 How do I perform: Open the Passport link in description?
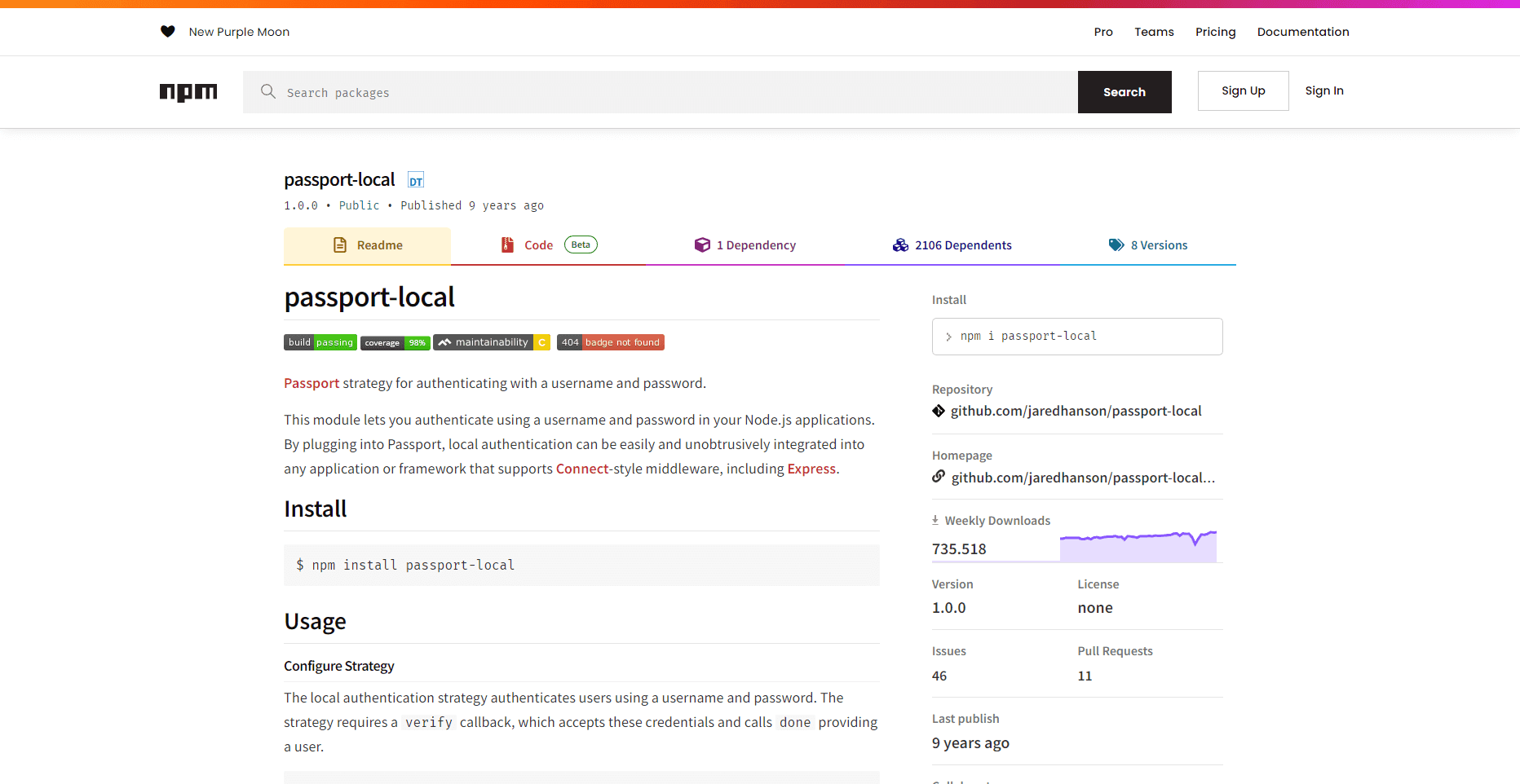(312, 383)
